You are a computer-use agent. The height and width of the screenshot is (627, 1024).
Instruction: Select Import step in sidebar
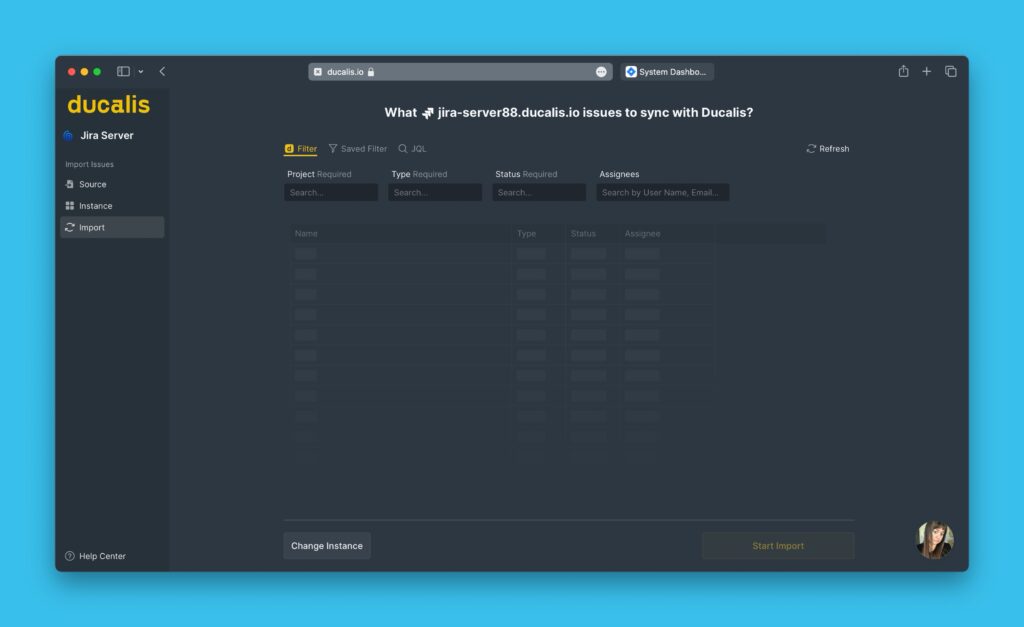pyautogui.click(x=91, y=228)
